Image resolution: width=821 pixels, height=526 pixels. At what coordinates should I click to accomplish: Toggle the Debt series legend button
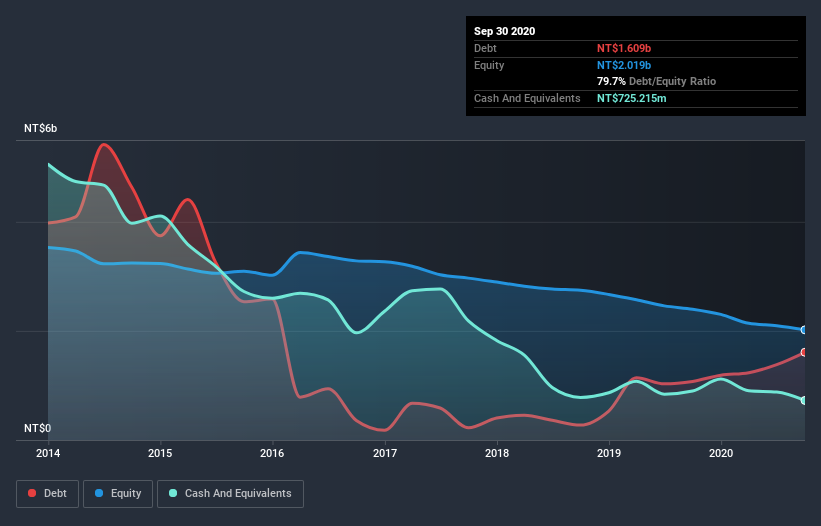coord(48,494)
